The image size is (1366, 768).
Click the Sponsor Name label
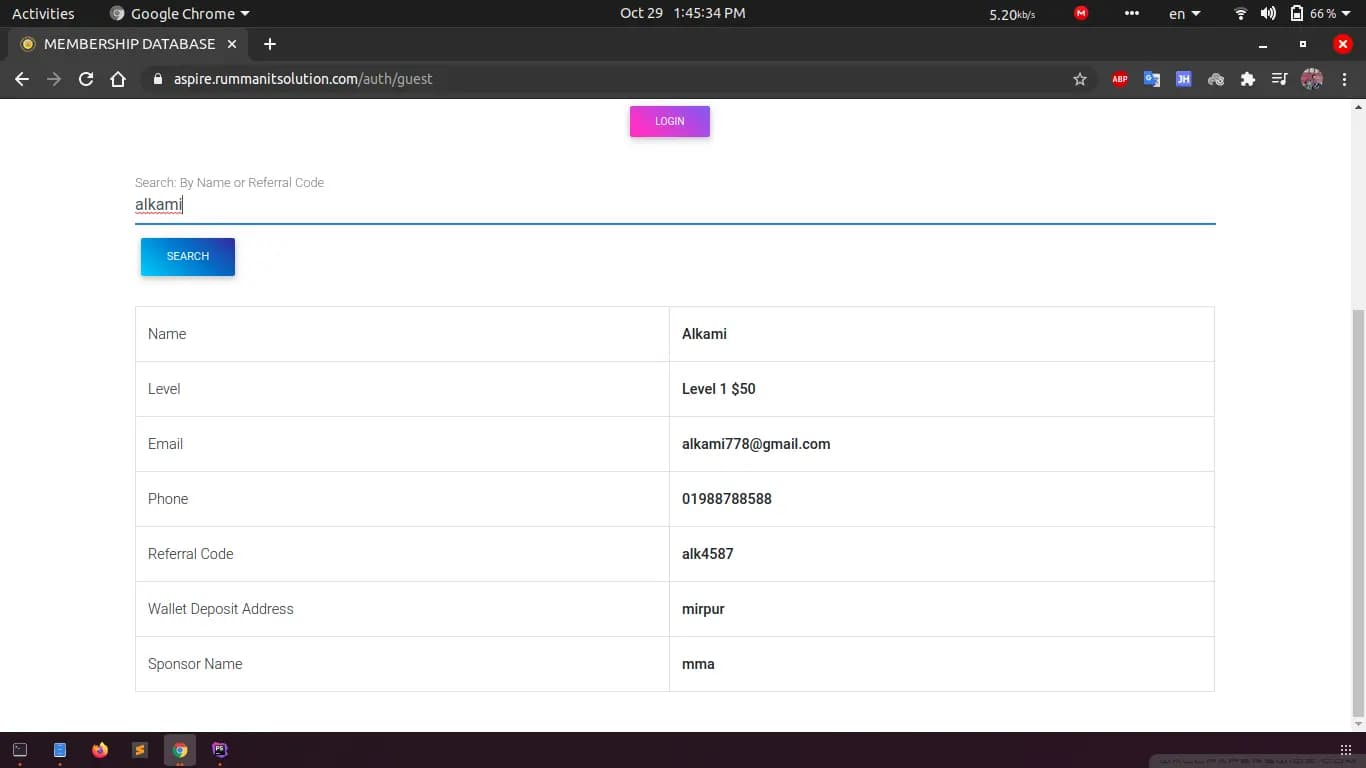(x=195, y=664)
